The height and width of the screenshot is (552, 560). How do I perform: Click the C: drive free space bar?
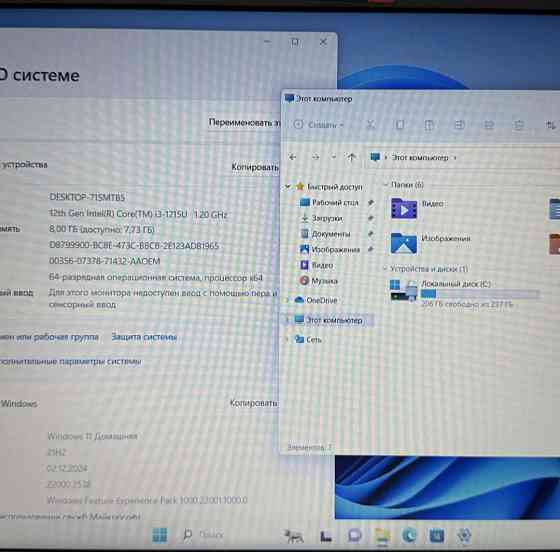pyautogui.click(x=480, y=293)
